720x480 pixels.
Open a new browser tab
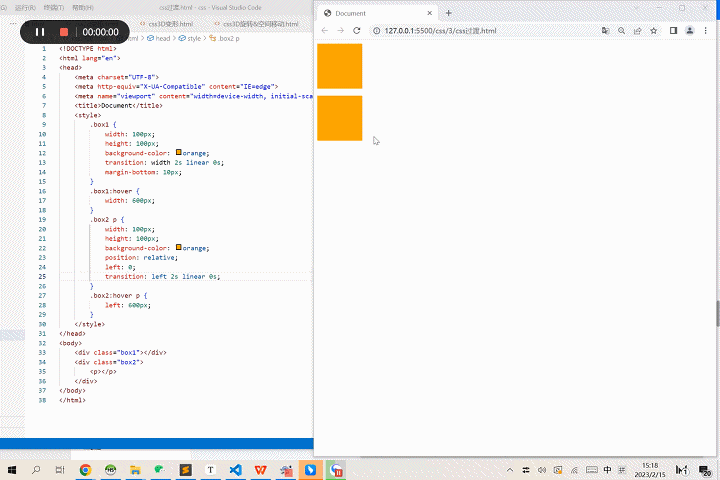[449, 13]
